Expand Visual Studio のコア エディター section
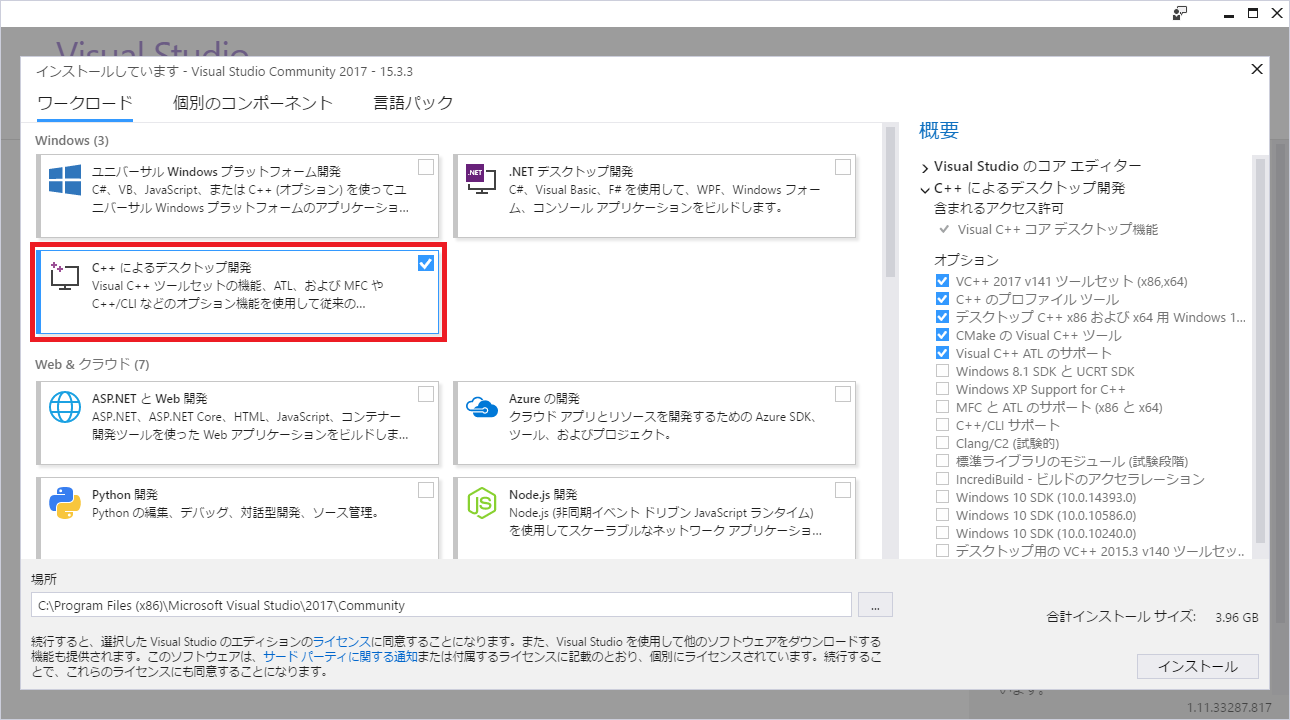 click(x=925, y=167)
